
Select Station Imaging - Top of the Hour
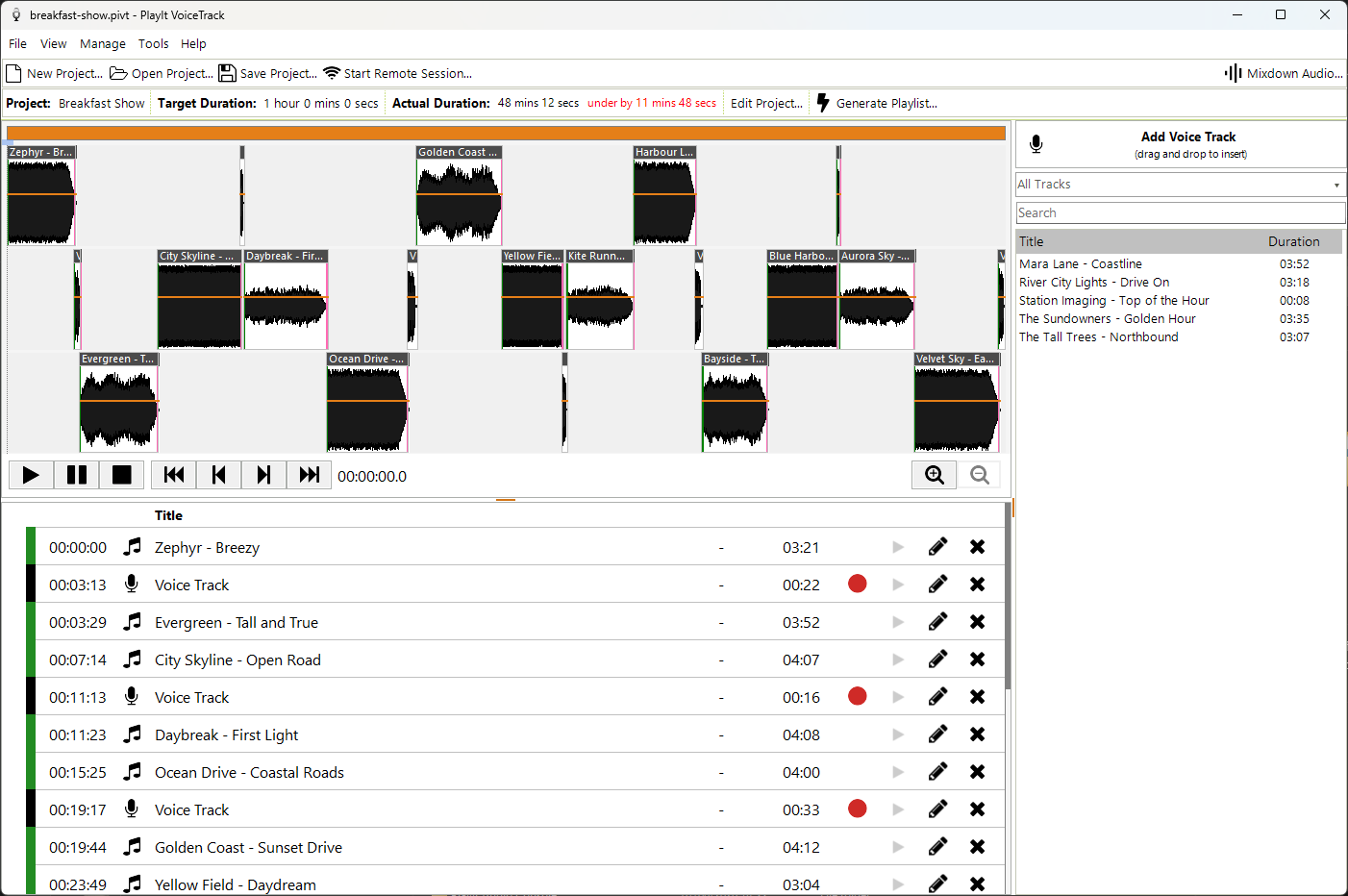[1179, 300]
